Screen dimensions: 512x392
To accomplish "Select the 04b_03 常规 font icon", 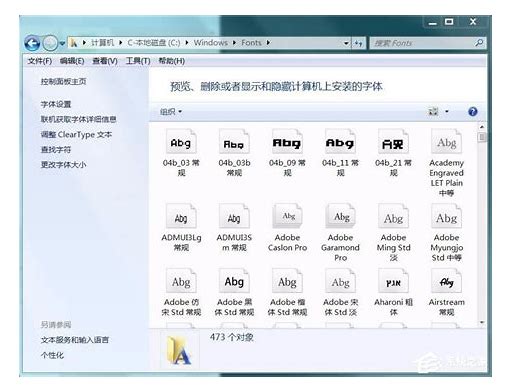I will [181, 142].
